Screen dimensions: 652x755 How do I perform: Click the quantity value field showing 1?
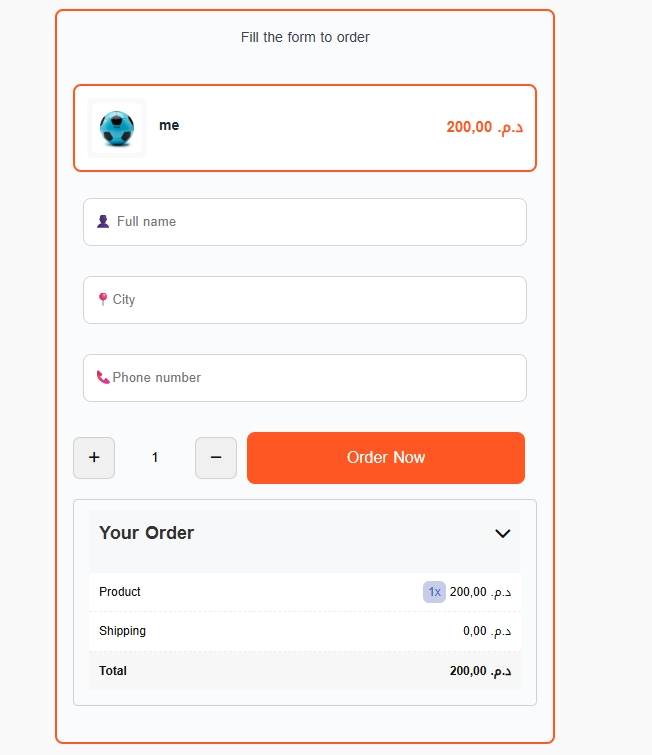click(155, 458)
